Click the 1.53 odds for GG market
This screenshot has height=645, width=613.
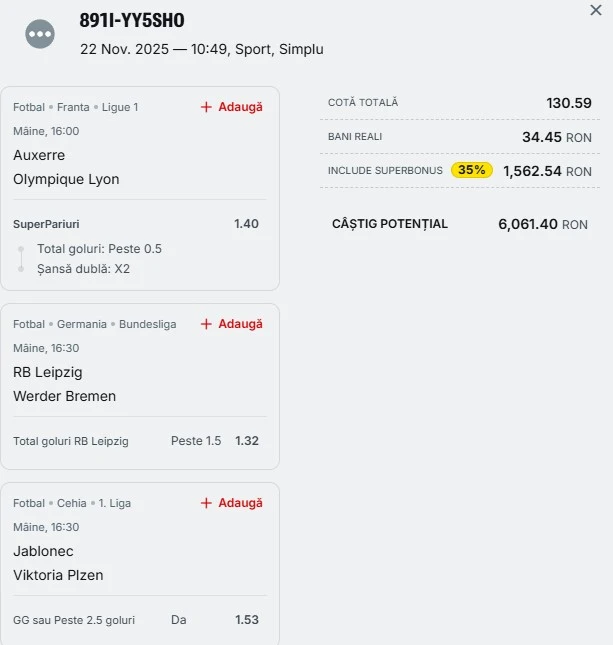(246, 620)
